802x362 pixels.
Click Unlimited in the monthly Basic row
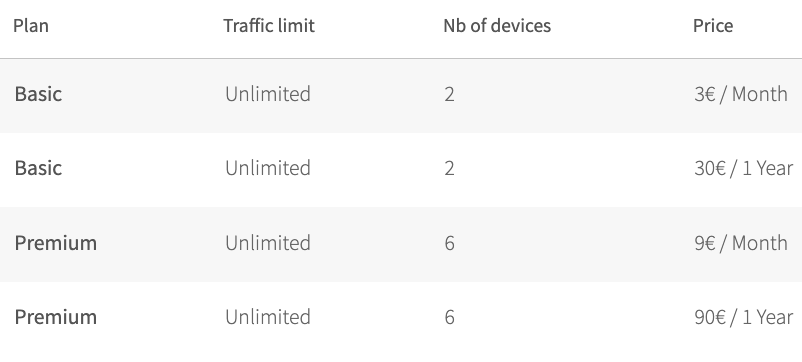pos(268,94)
